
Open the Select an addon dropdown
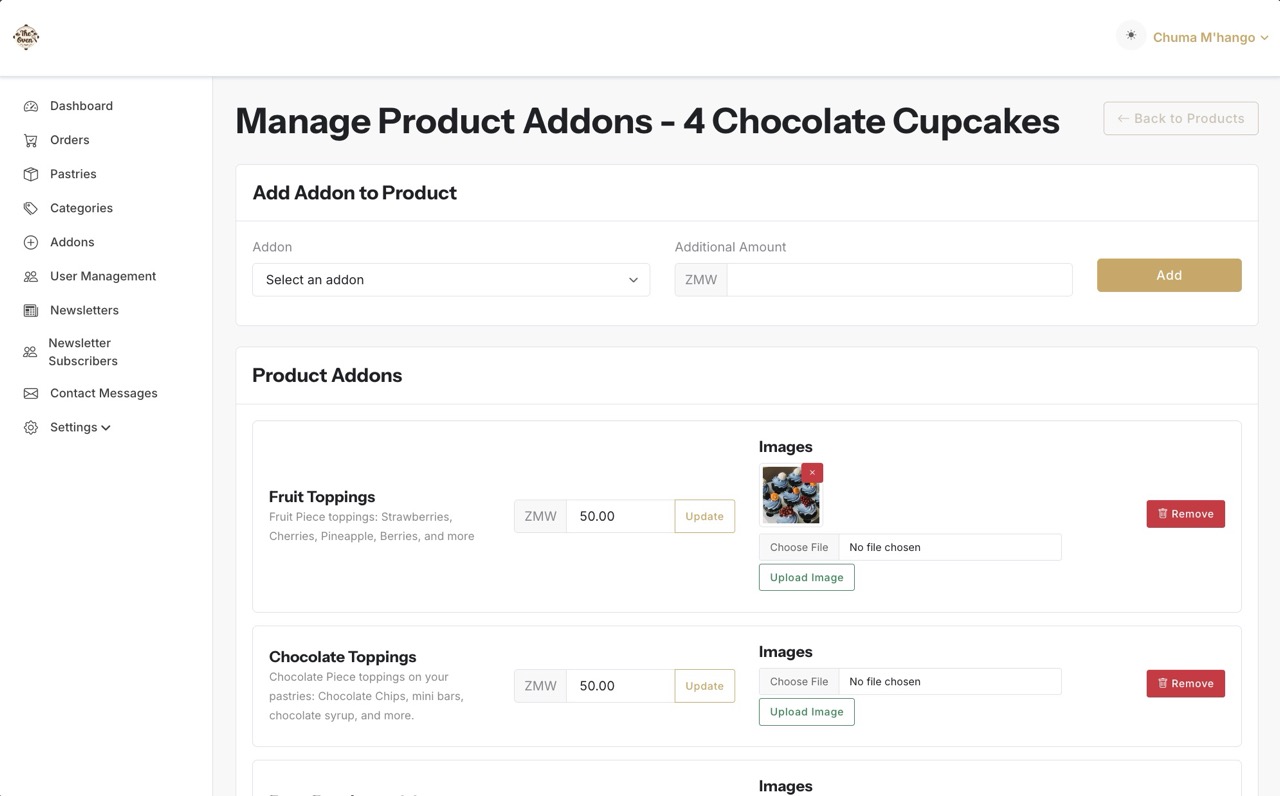(x=450, y=280)
